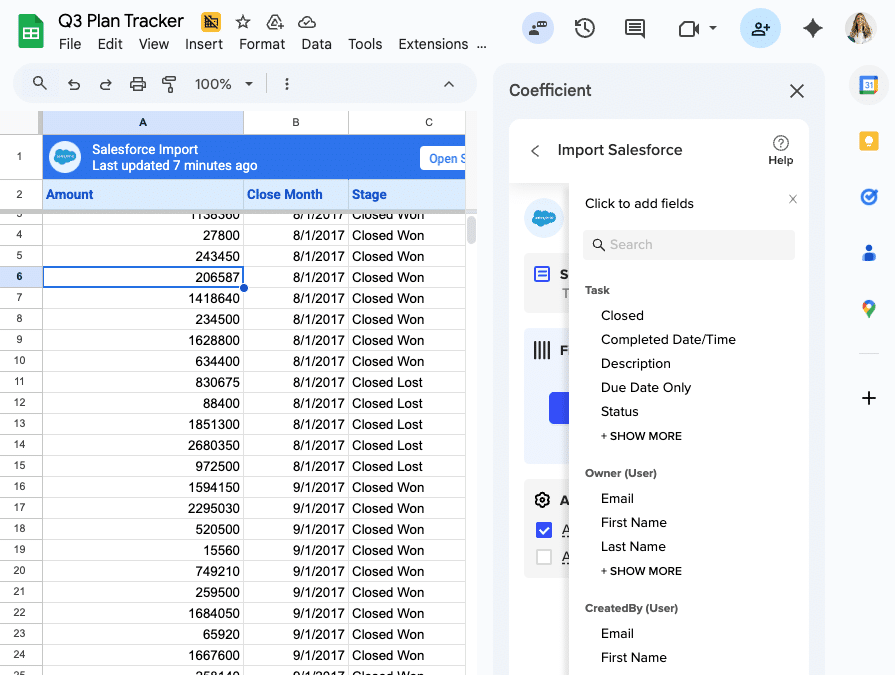Expand Owner (User) fields with SHOW MORE
The image size is (895, 675).
pos(641,571)
